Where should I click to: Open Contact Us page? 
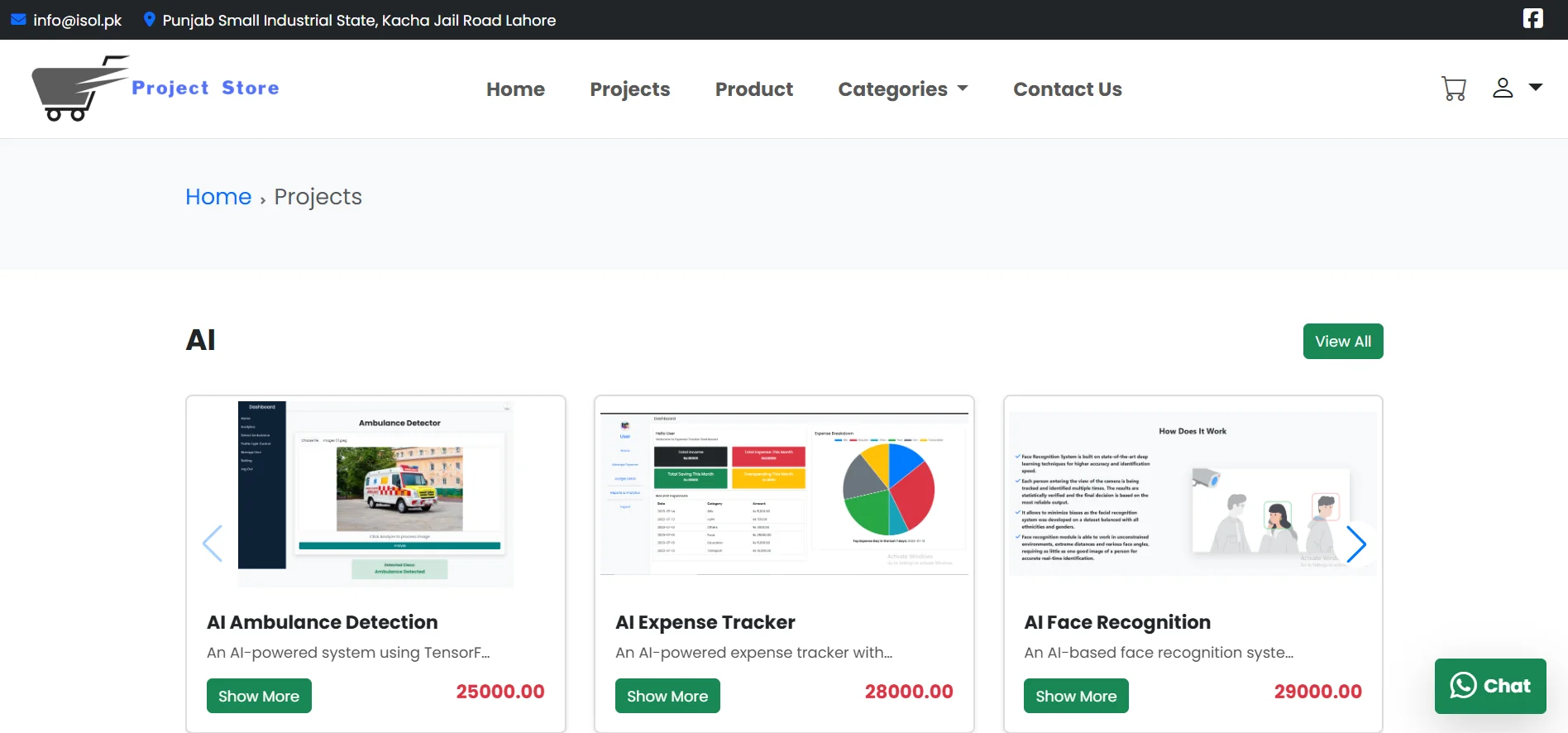[x=1067, y=89]
